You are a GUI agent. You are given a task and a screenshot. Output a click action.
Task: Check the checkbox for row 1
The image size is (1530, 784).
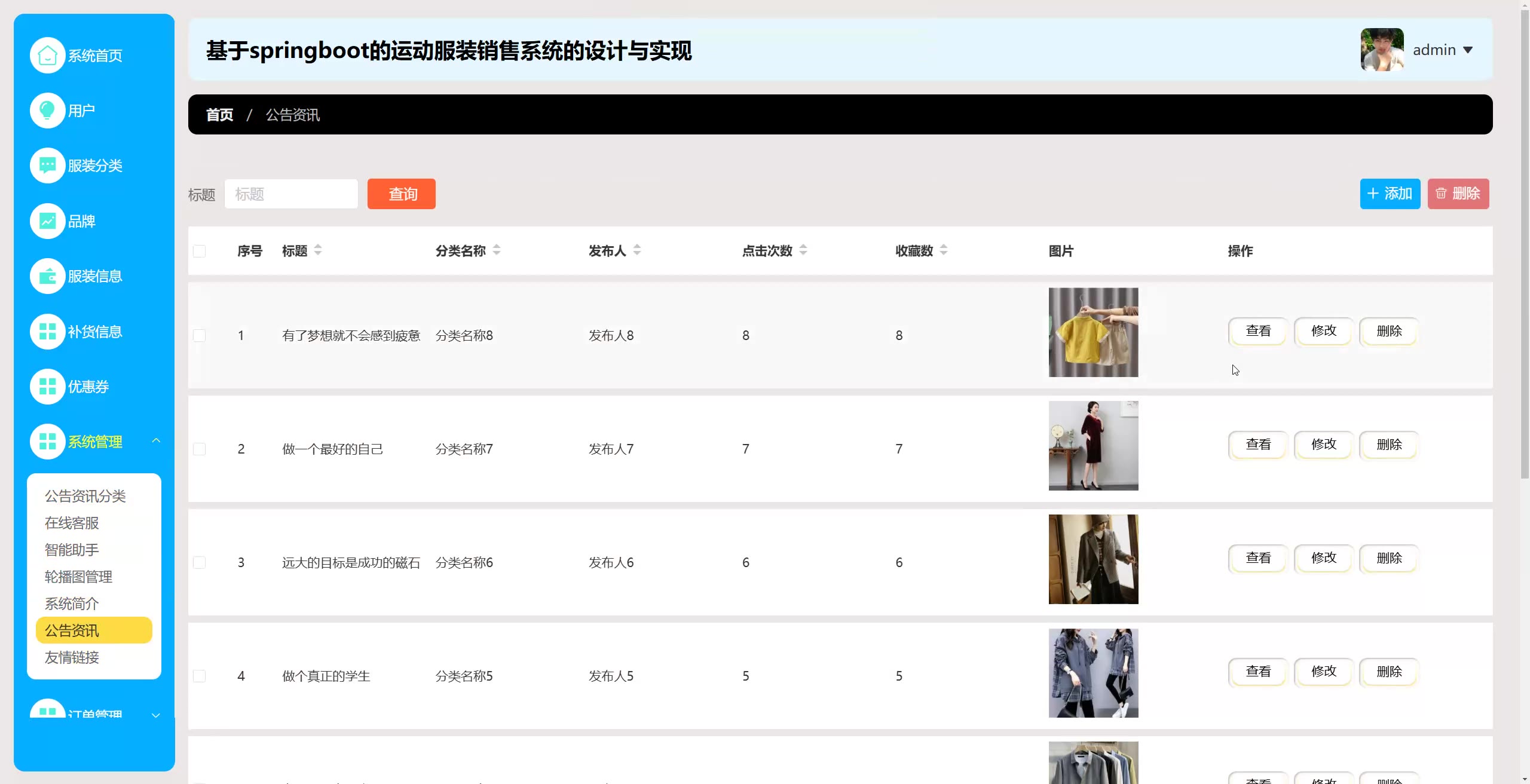tap(200, 335)
